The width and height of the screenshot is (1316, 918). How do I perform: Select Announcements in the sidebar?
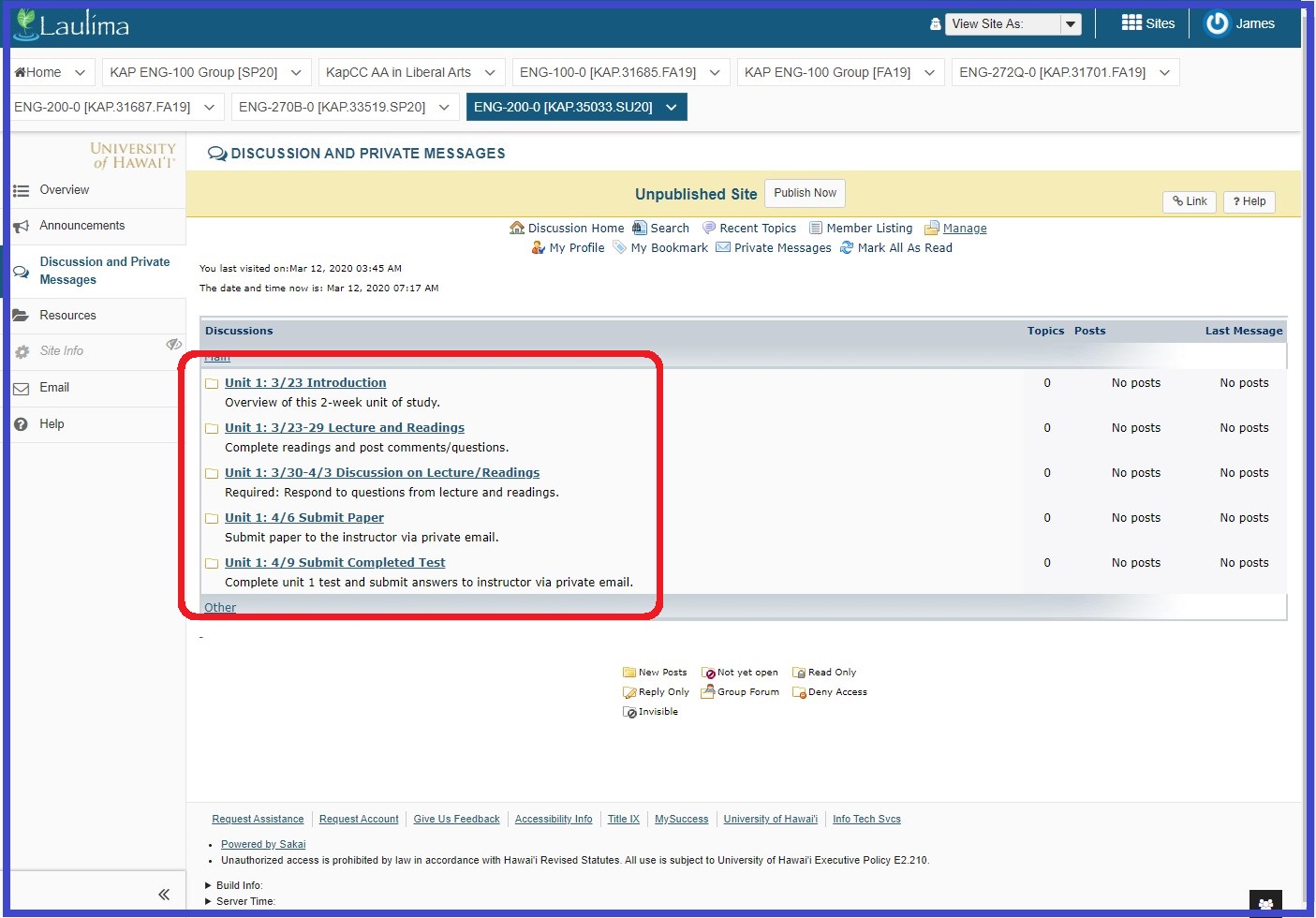tap(81, 226)
